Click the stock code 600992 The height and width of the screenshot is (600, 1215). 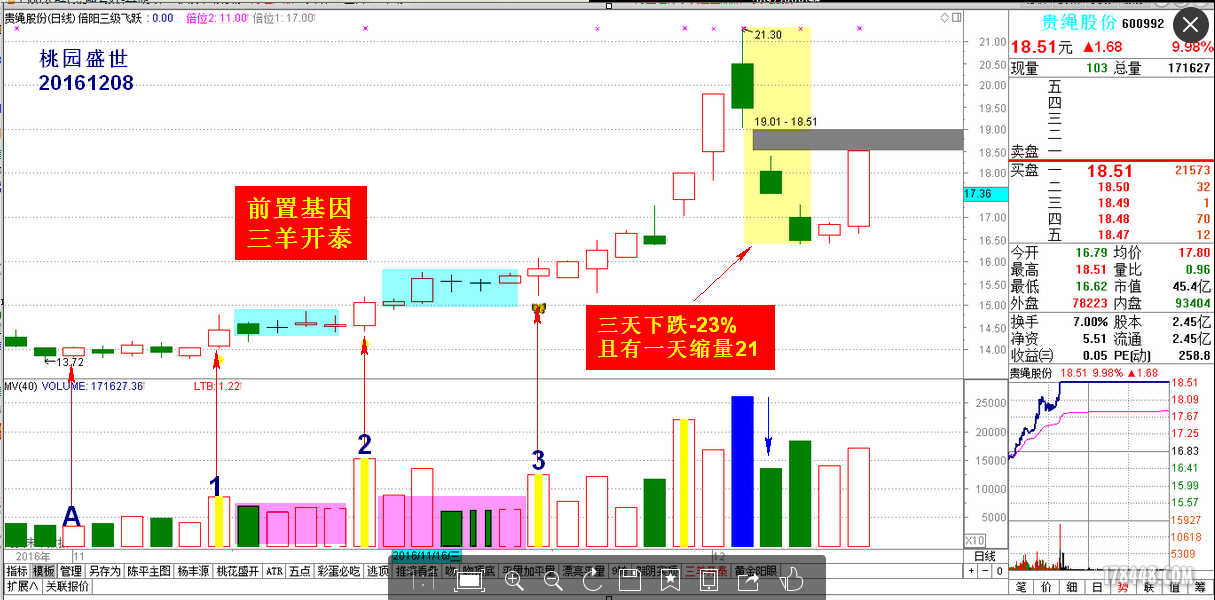pos(1143,24)
